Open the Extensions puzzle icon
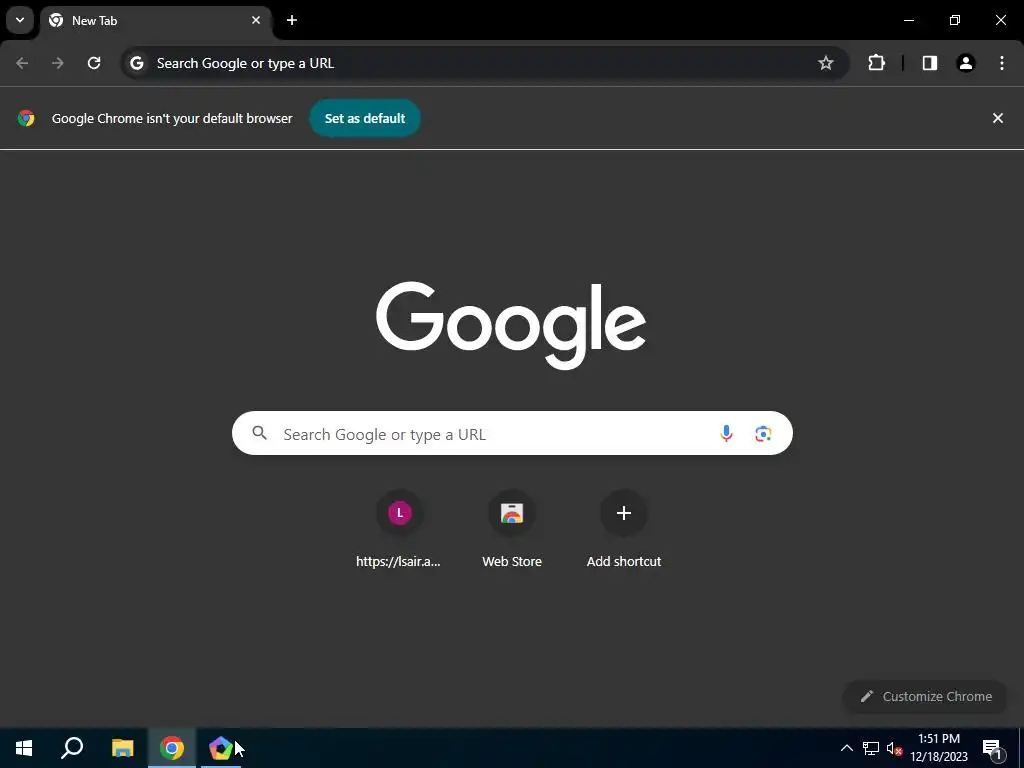This screenshot has width=1024, height=768. point(876,63)
